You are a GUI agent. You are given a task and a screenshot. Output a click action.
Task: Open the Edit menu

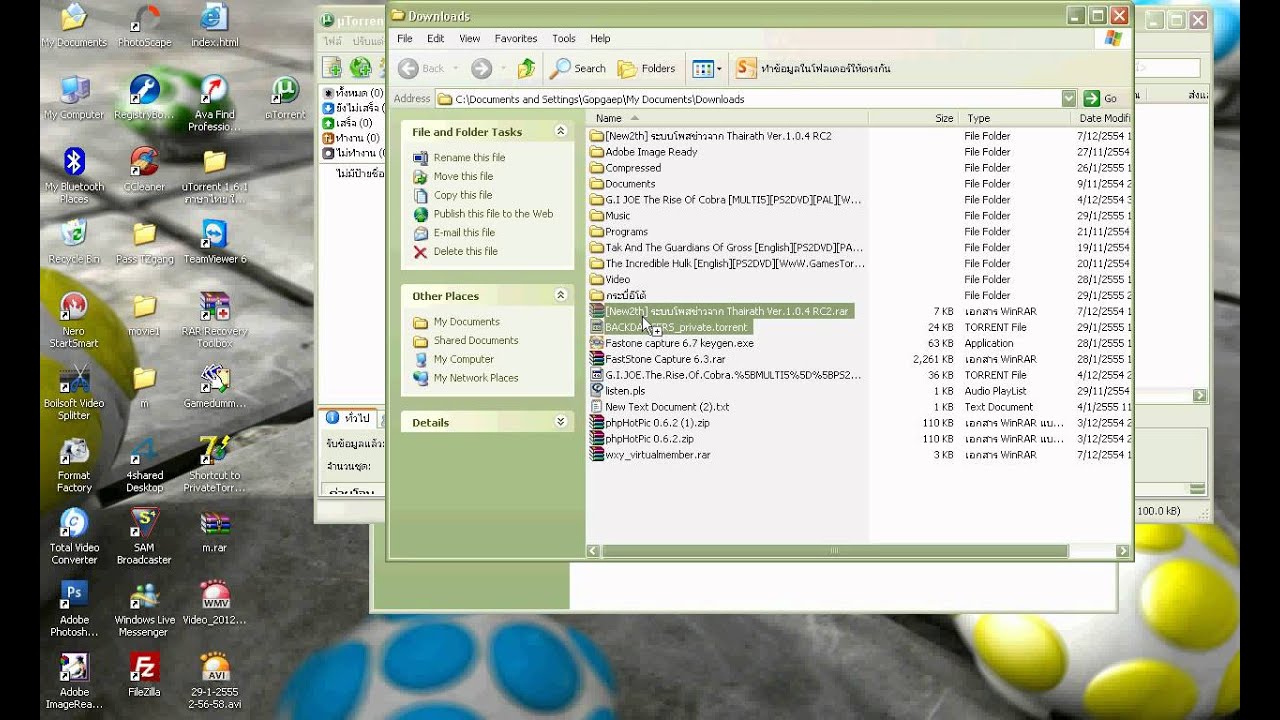[435, 38]
